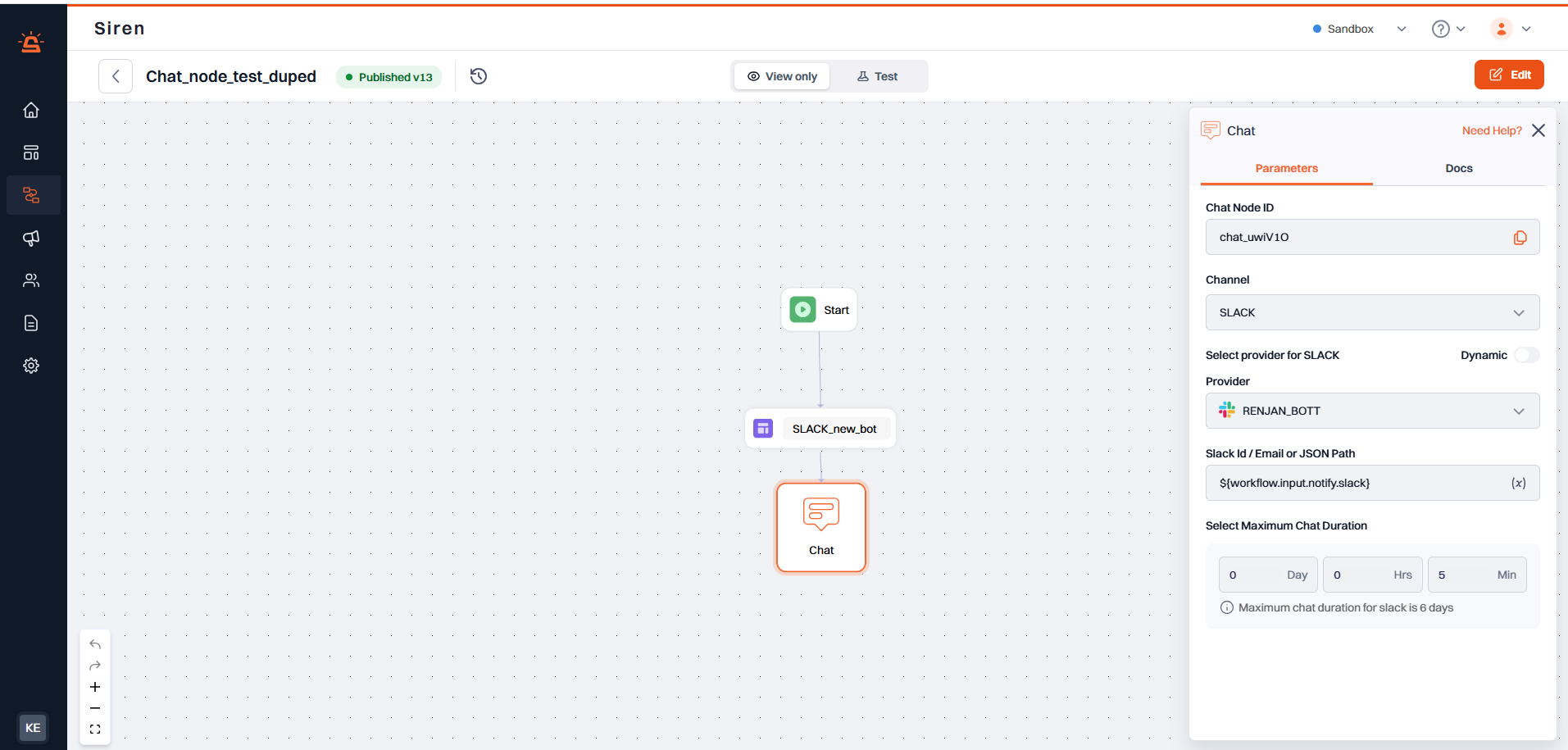This screenshot has height=750, width=1568.
Task: Close the Chat parameters panel
Action: tap(1538, 130)
